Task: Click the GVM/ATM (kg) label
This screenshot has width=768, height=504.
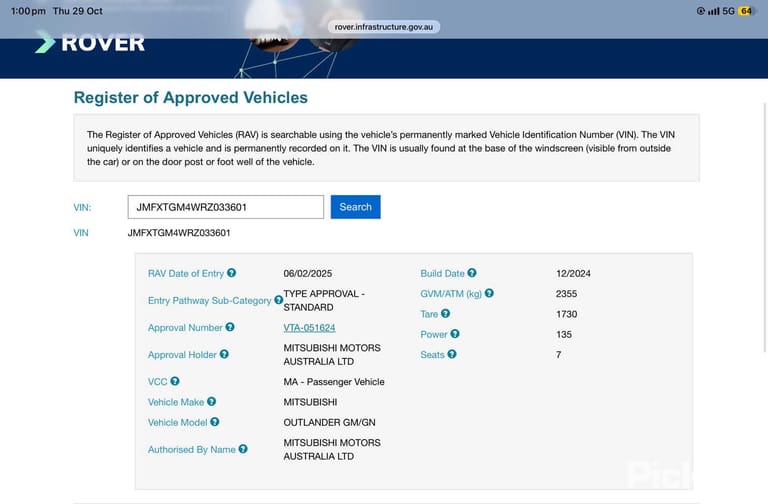Action: click(451, 293)
